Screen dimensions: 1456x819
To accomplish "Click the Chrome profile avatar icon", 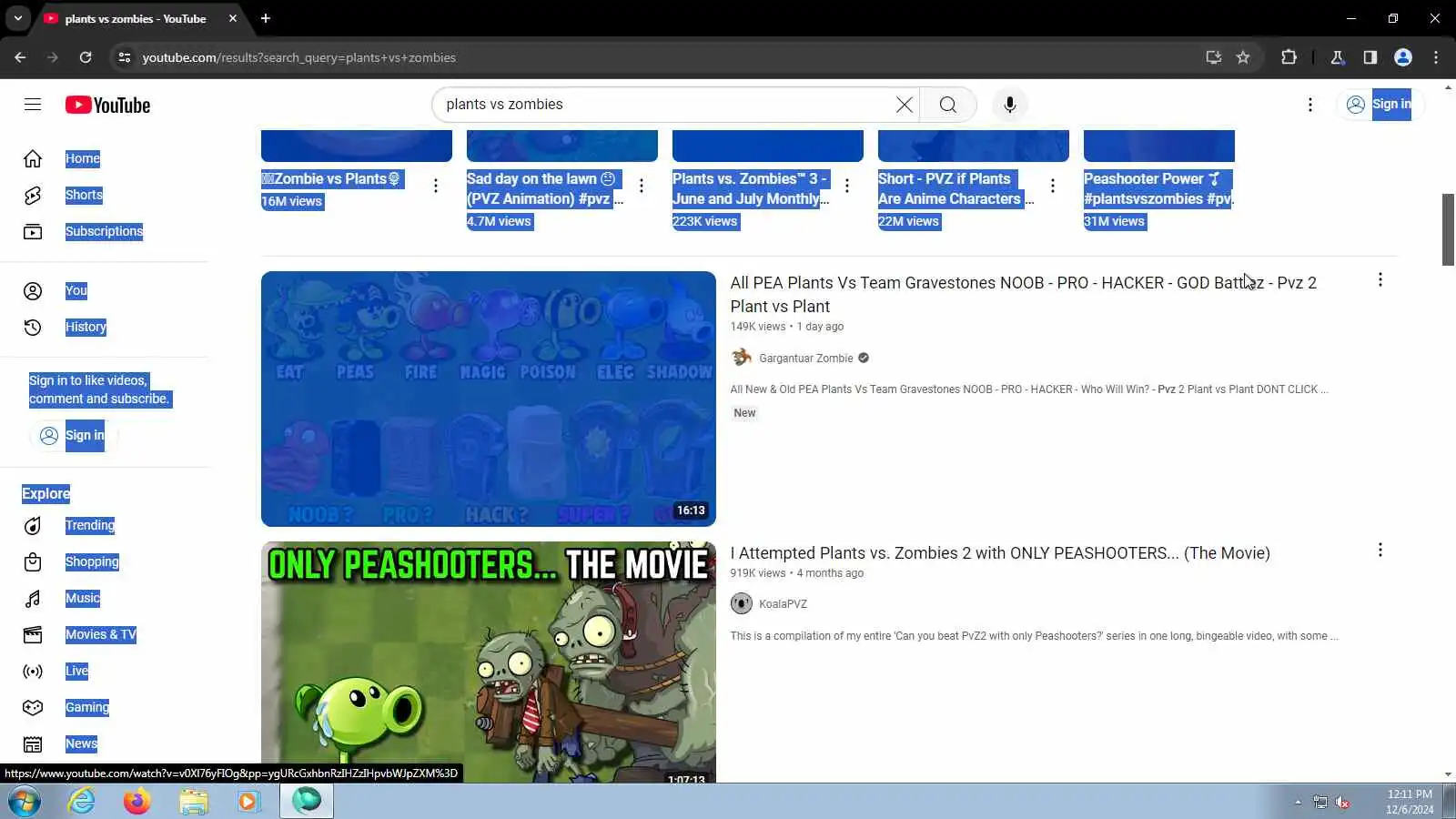I will pos(1403,57).
